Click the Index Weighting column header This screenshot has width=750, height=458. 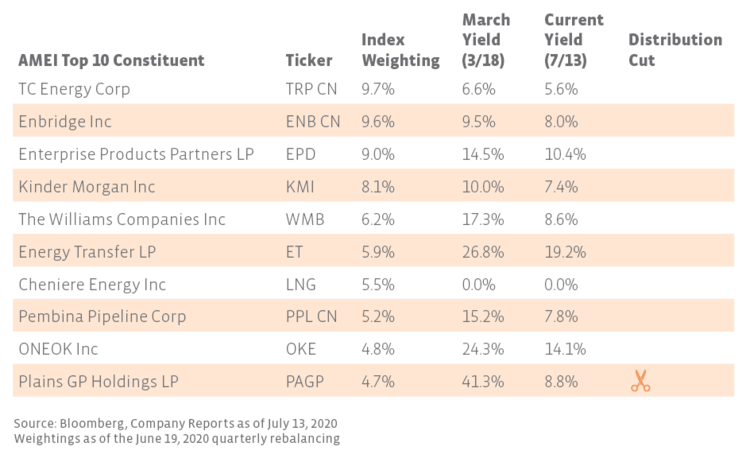(x=400, y=50)
